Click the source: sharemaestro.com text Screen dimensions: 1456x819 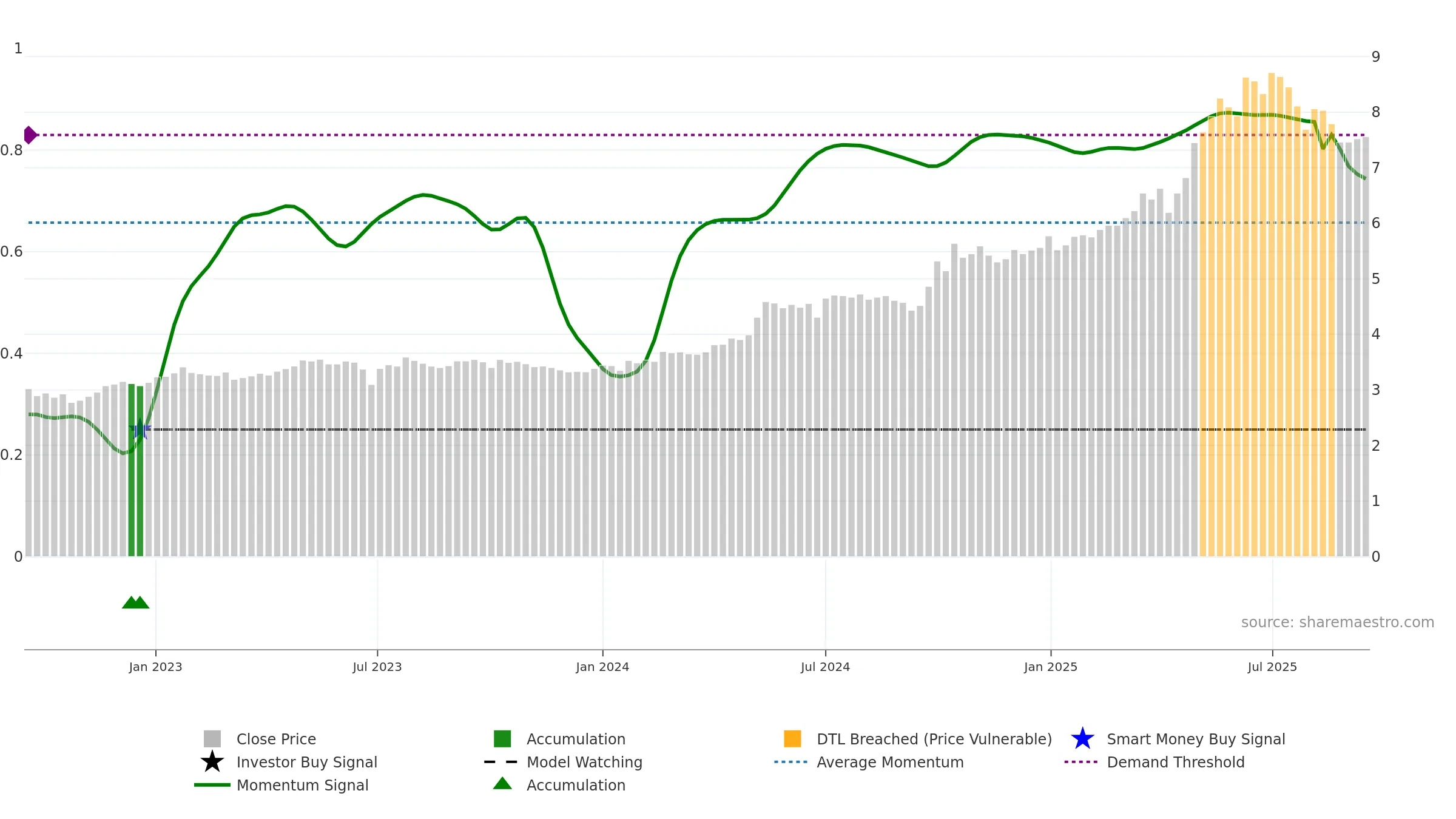[1338, 622]
